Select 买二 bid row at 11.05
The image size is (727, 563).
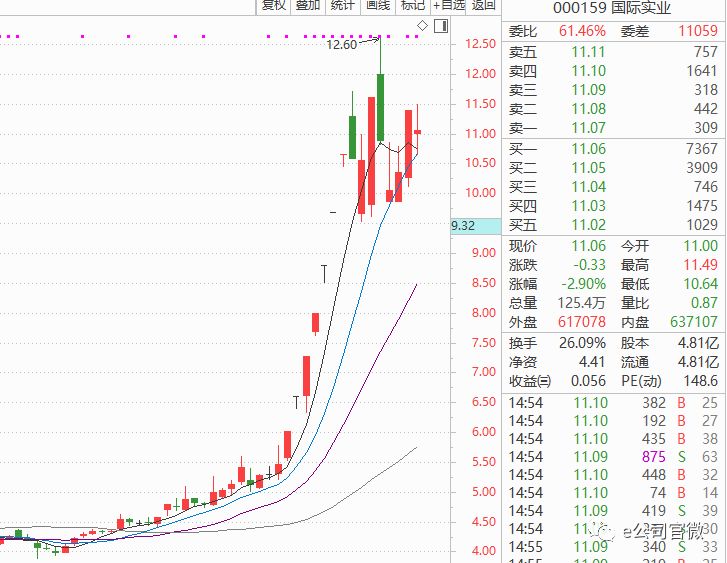pyautogui.click(x=613, y=168)
